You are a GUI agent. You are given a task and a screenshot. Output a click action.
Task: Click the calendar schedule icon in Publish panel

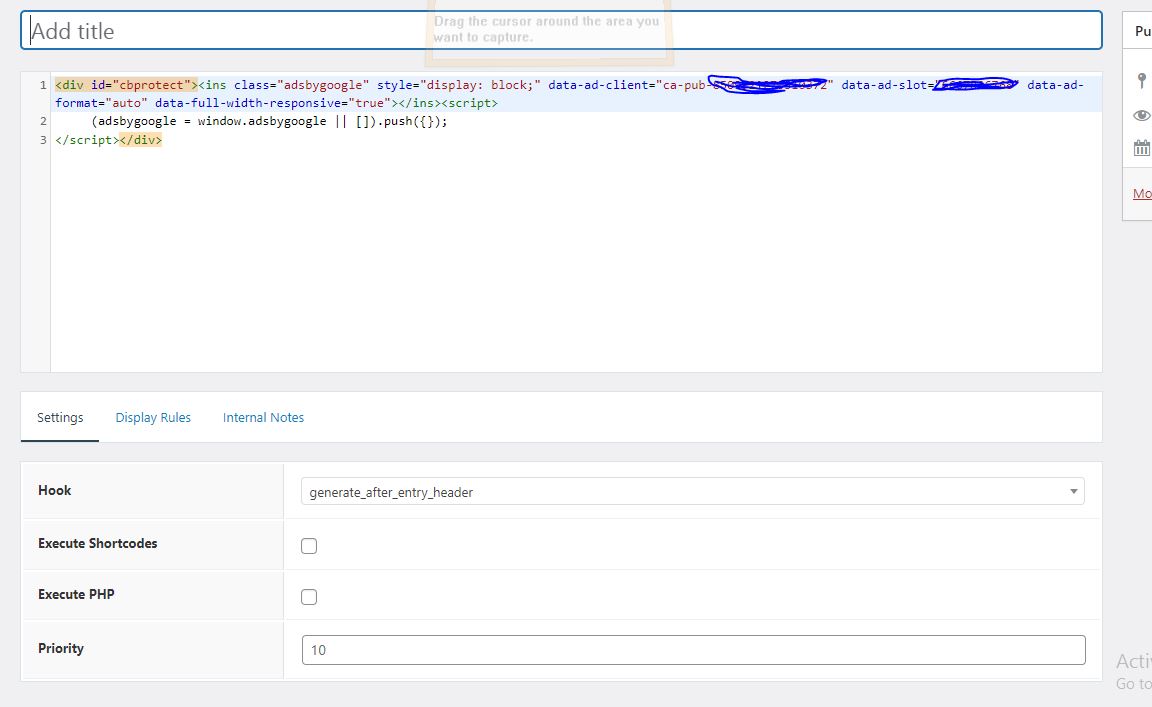(1142, 148)
